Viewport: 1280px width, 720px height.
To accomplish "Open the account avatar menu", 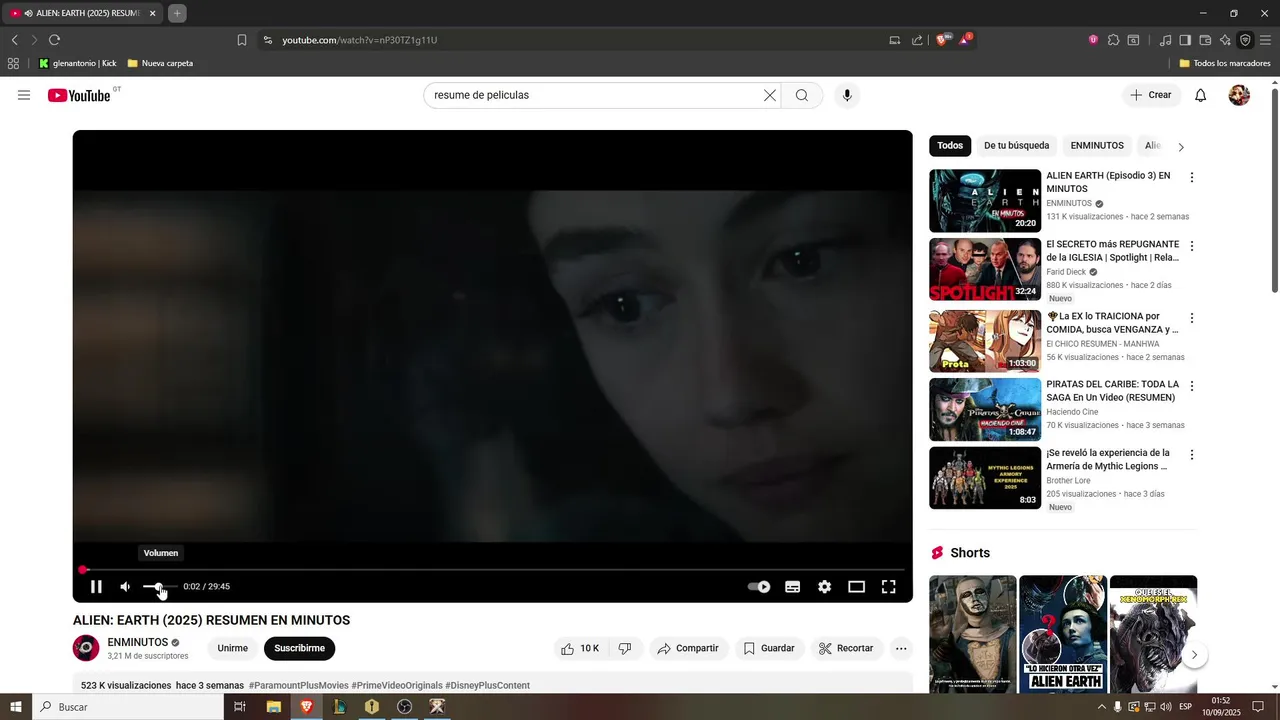I will pyautogui.click(x=1239, y=95).
